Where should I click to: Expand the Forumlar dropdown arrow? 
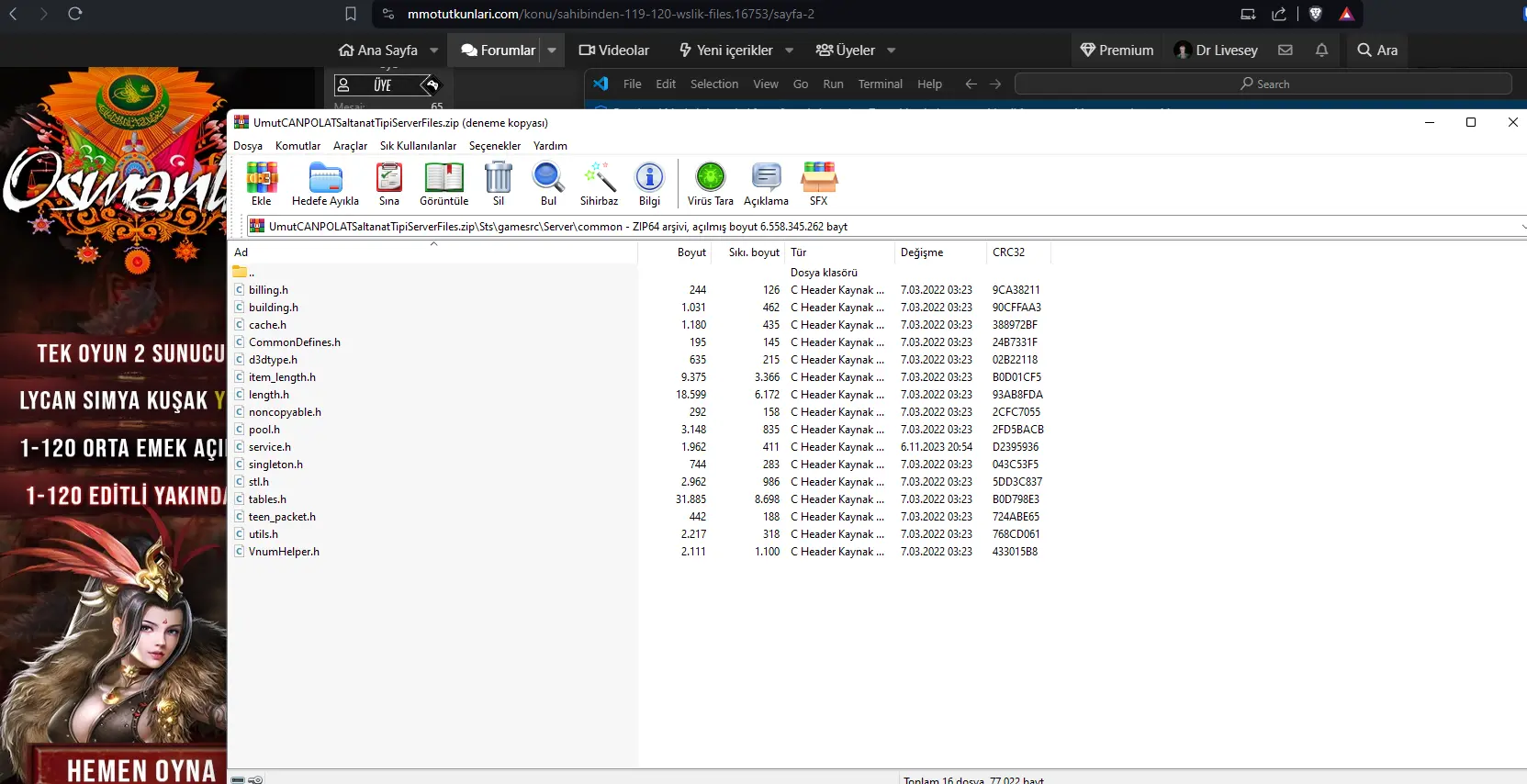pos(552,50)
